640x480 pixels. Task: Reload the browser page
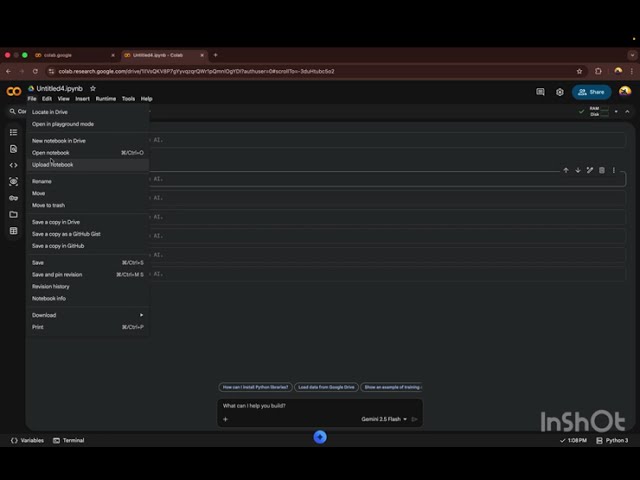36,71
